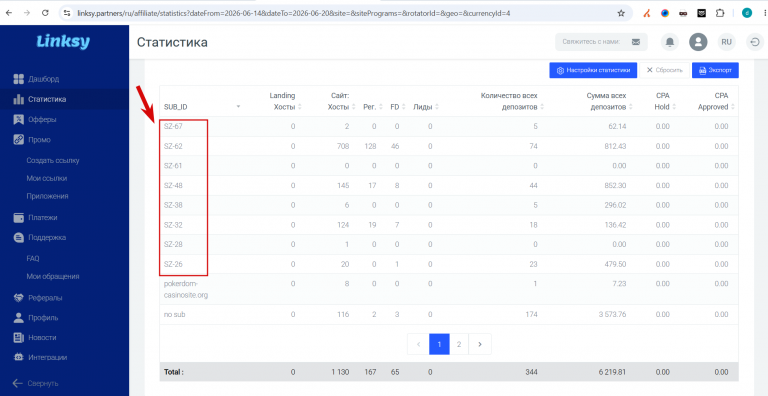Open Создать ссылку under Промо
The height and width of the screenshot is (396, 768).
(x=53, y=160)
